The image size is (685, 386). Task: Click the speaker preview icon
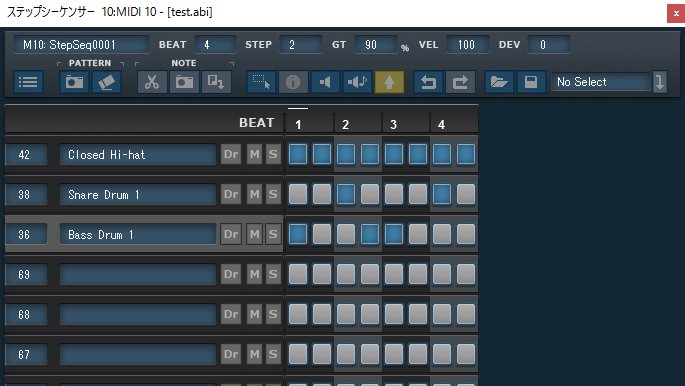tap(325, 82)
